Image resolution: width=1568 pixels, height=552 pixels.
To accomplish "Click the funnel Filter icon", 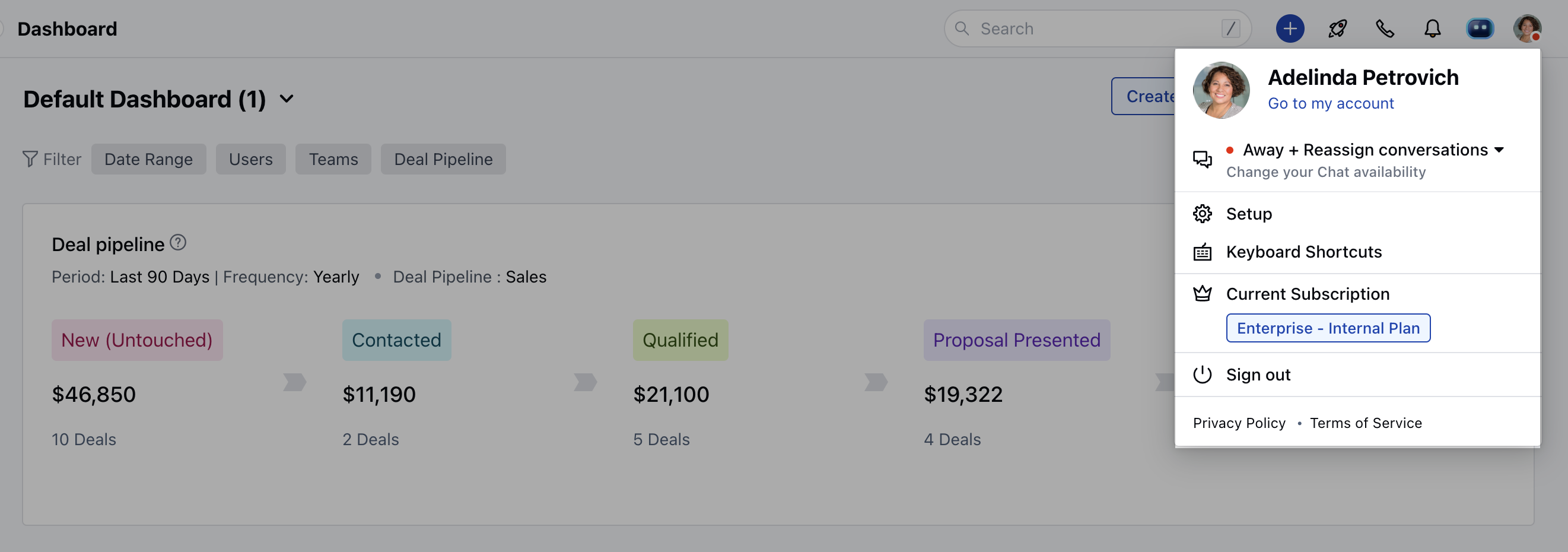I will pos(30,159).
